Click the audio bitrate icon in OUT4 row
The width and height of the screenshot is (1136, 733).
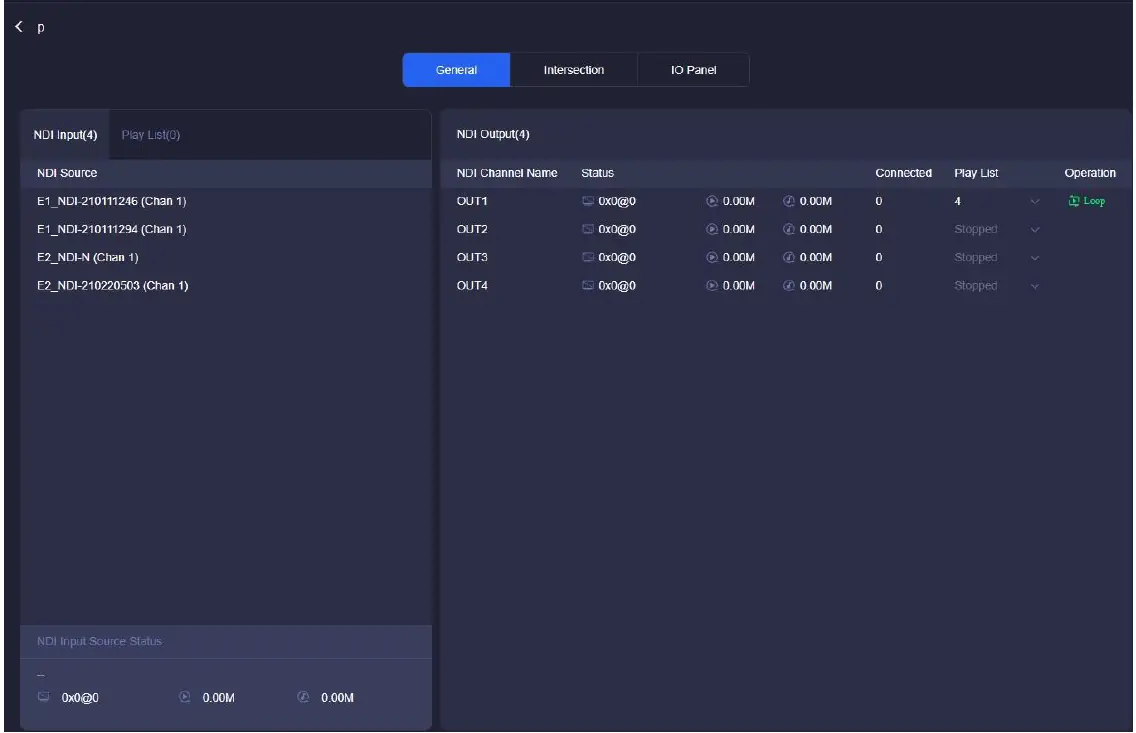(789, 285)
